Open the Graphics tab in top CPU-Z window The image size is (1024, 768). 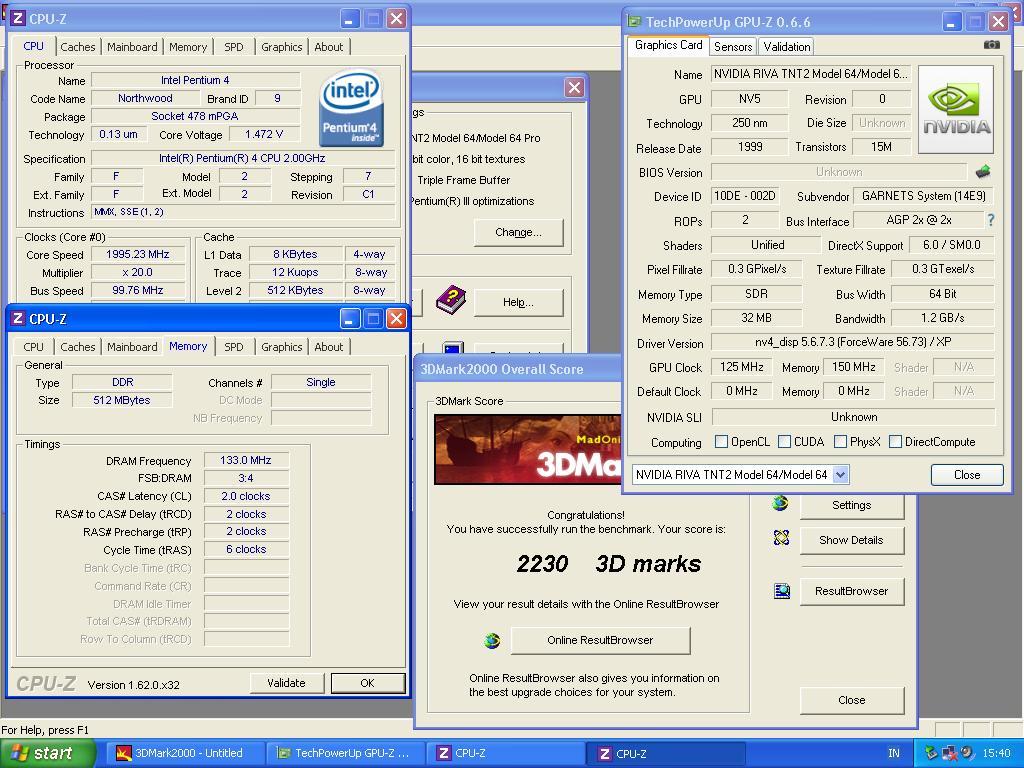click(x=281, y=47)
